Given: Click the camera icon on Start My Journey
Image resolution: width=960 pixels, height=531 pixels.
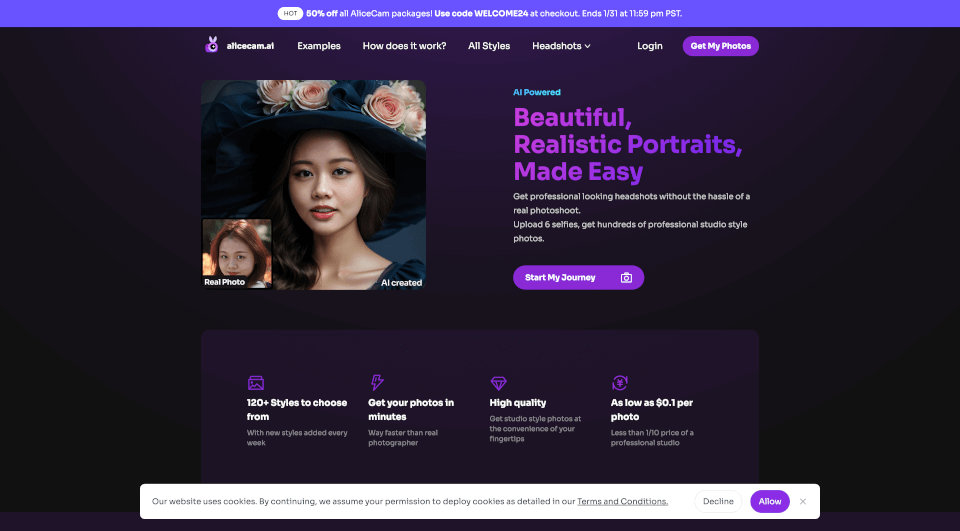Looking at the screenshot, I should [x=626, y=277].
